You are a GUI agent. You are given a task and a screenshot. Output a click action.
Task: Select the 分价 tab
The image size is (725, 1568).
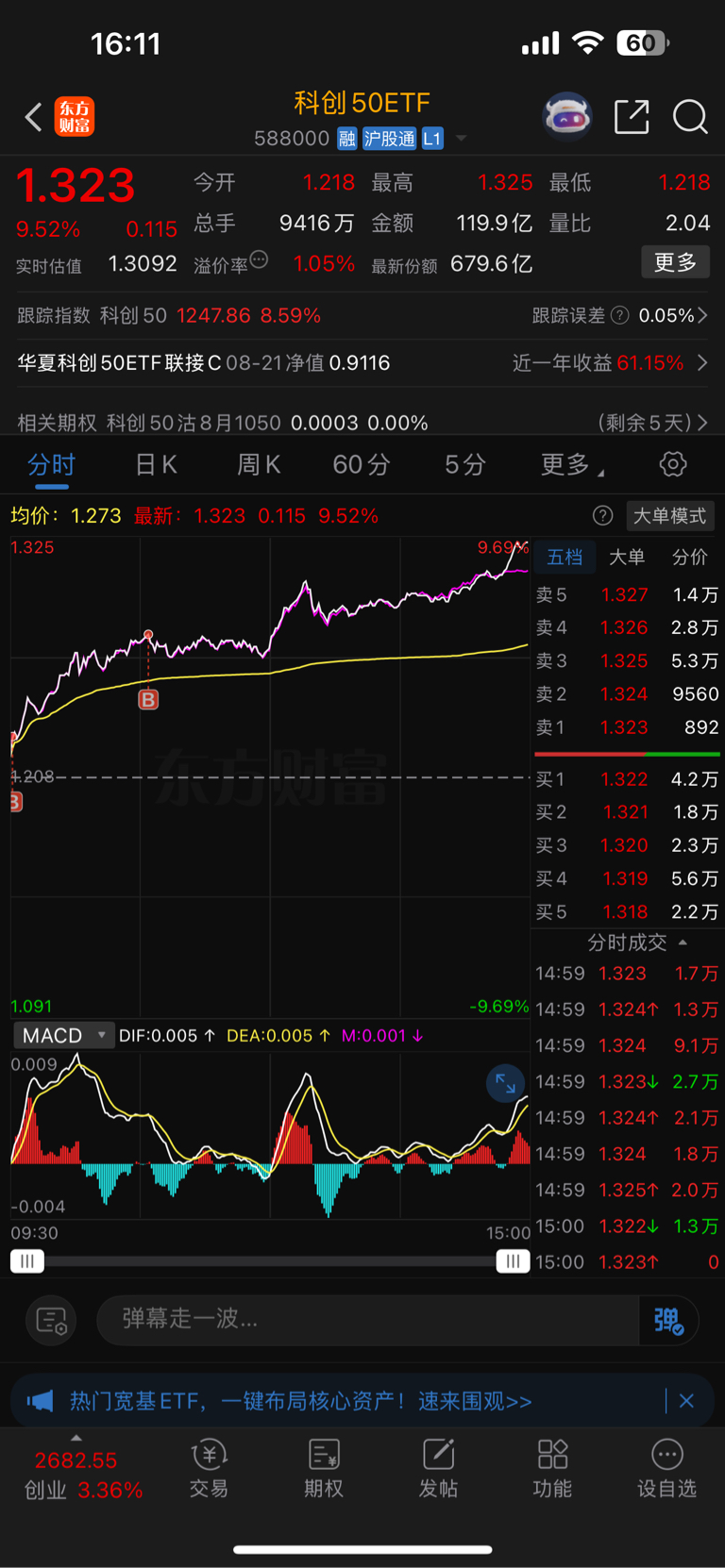click(689, 557)
